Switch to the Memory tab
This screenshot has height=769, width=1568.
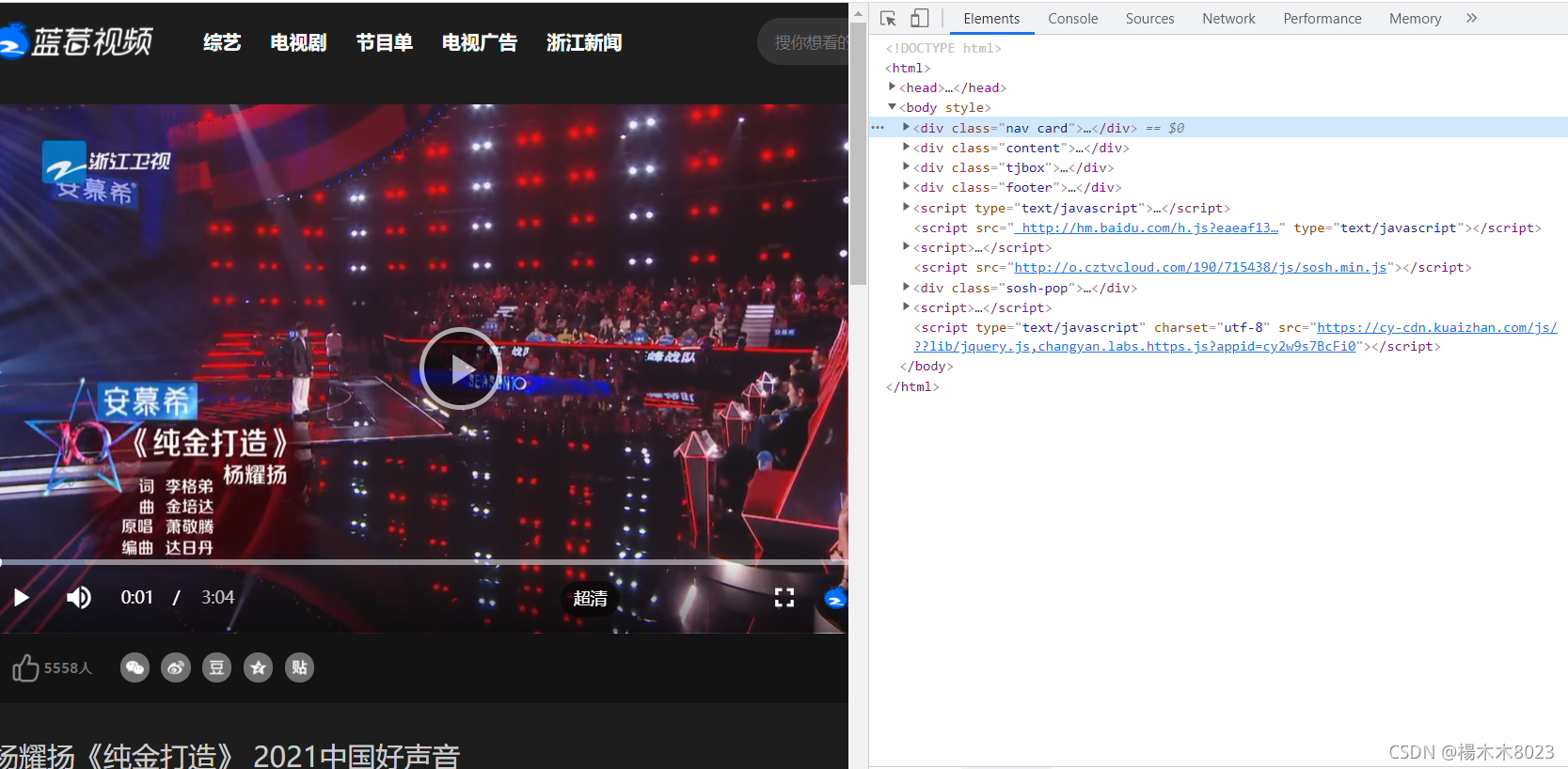[x=1415, y=19]
